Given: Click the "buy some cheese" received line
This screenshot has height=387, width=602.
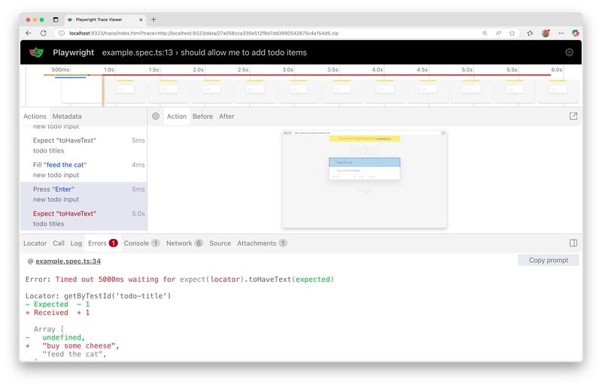Looking at the screenshot, I should [x=72, y=346].
